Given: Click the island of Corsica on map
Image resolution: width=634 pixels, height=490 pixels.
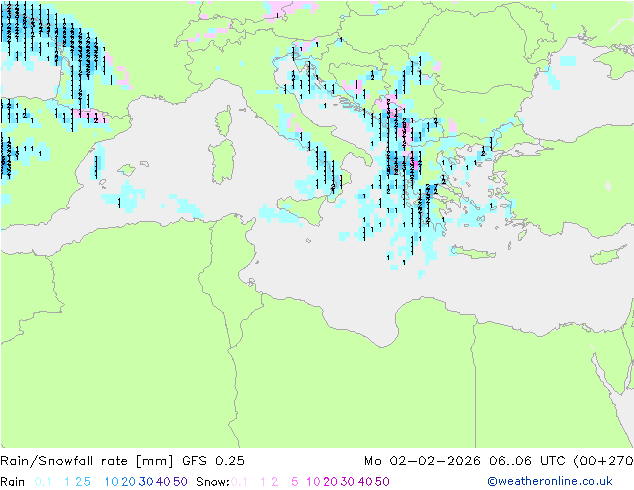Looking at the screenshot, I should point(224,121).
